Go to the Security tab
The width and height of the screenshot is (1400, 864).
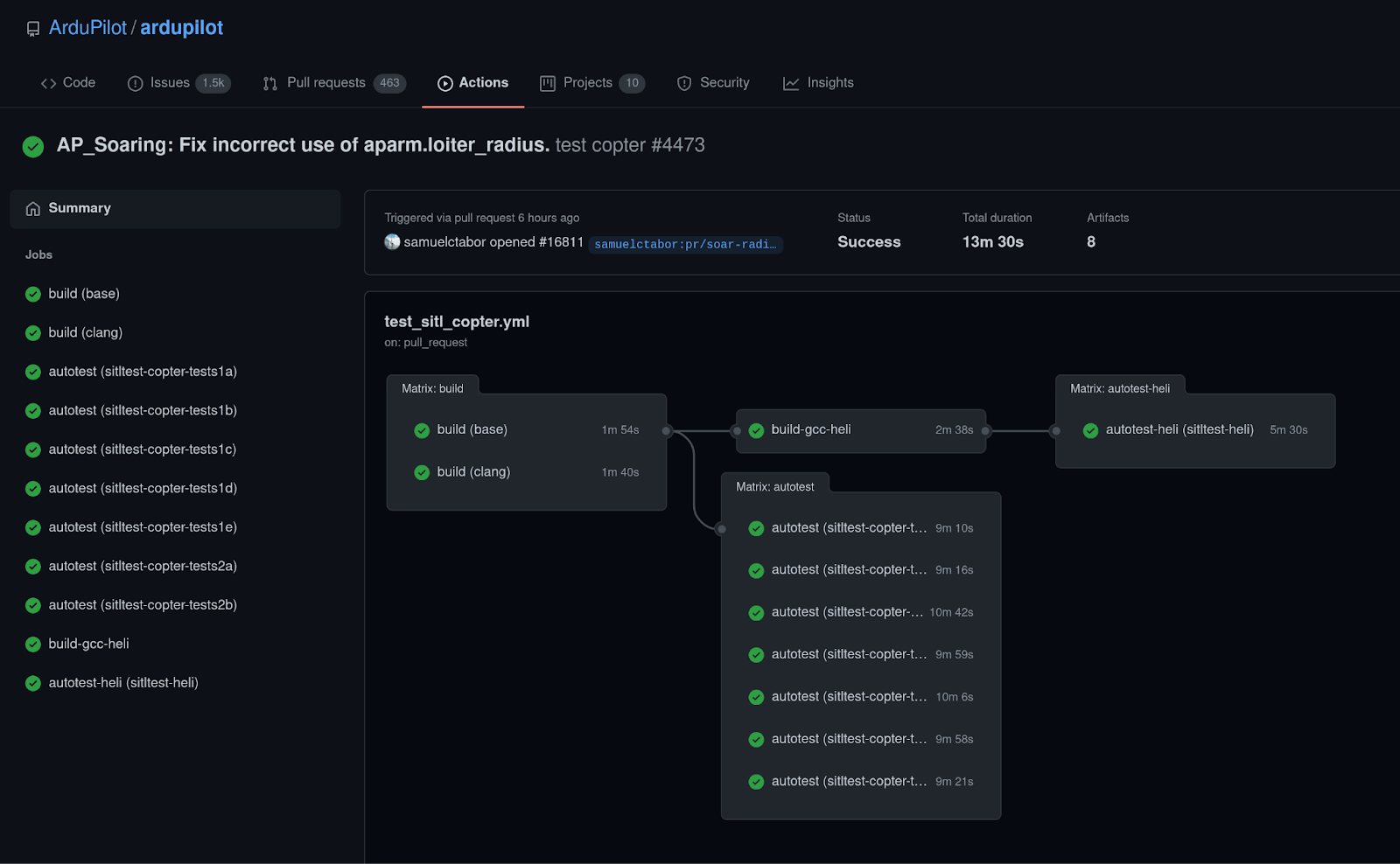[713, 83]
